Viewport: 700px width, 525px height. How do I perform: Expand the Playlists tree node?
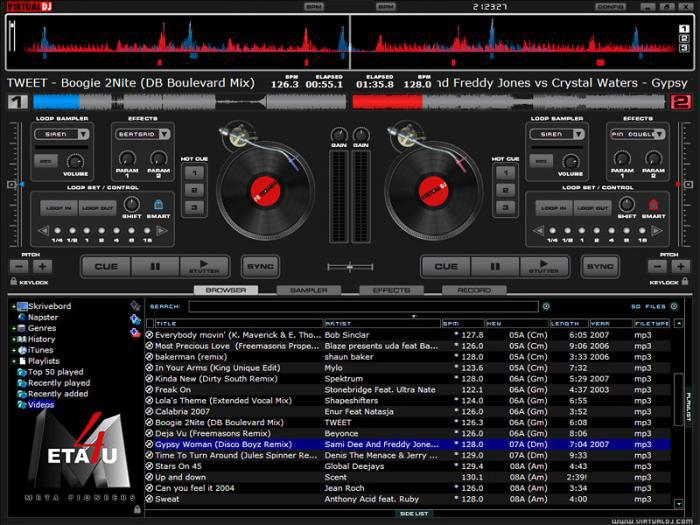click(x=13, y=361)
